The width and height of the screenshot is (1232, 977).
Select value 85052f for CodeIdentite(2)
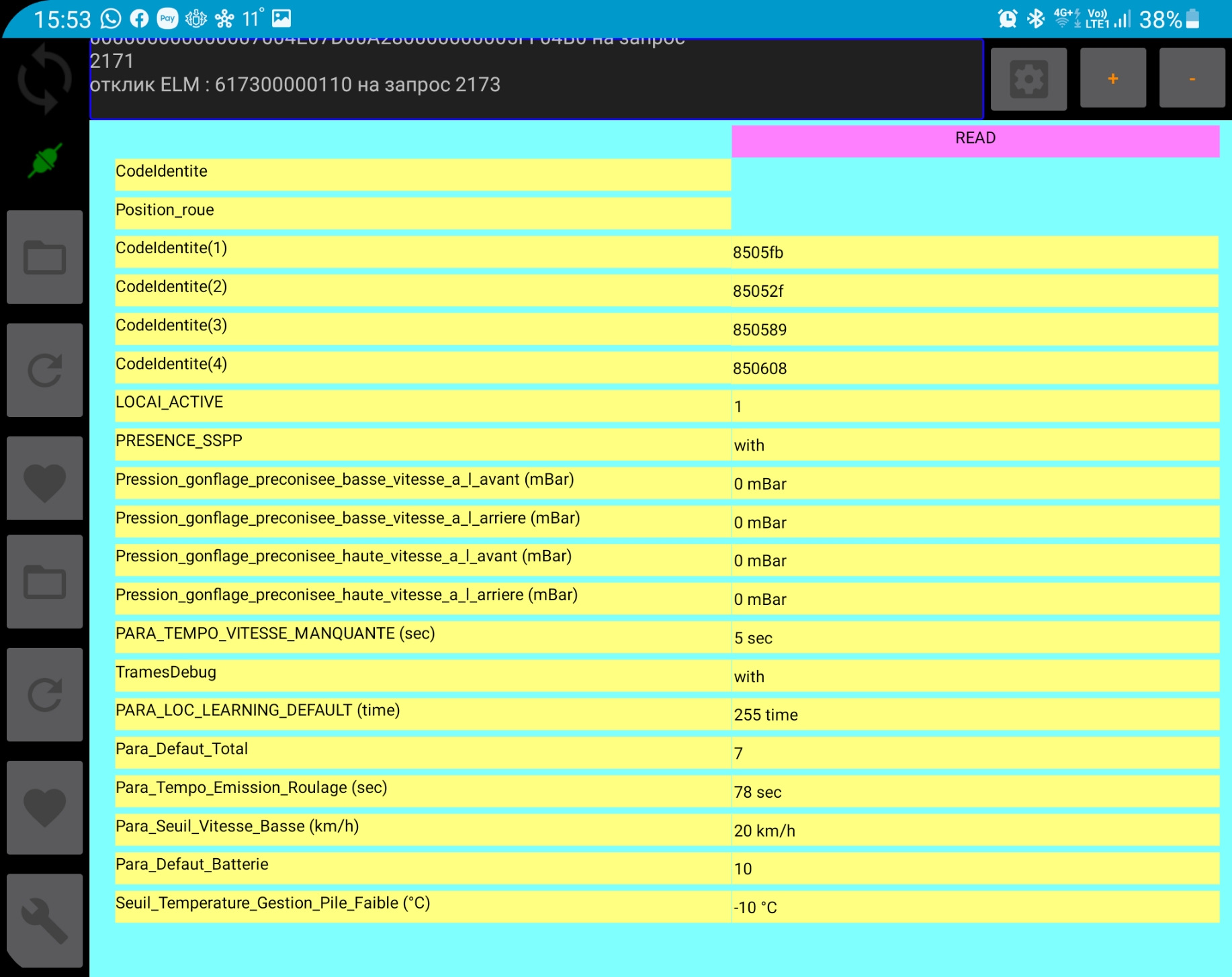975,291
